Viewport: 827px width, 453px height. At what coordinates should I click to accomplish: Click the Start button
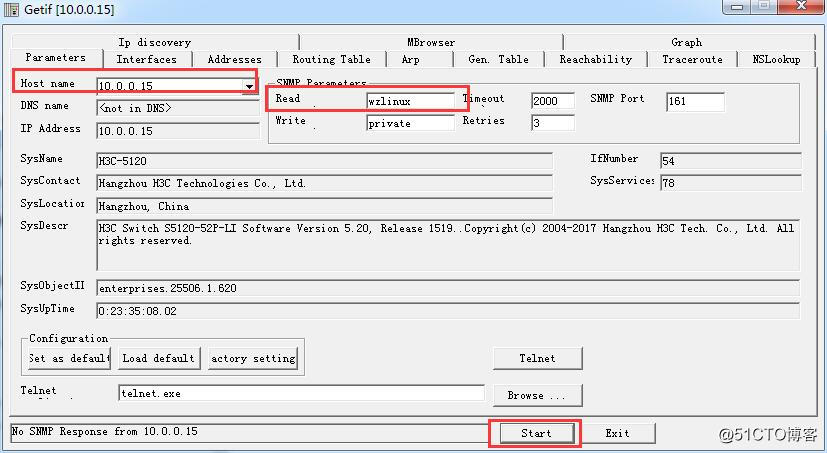pyautogui.click(x=536, y=433)
